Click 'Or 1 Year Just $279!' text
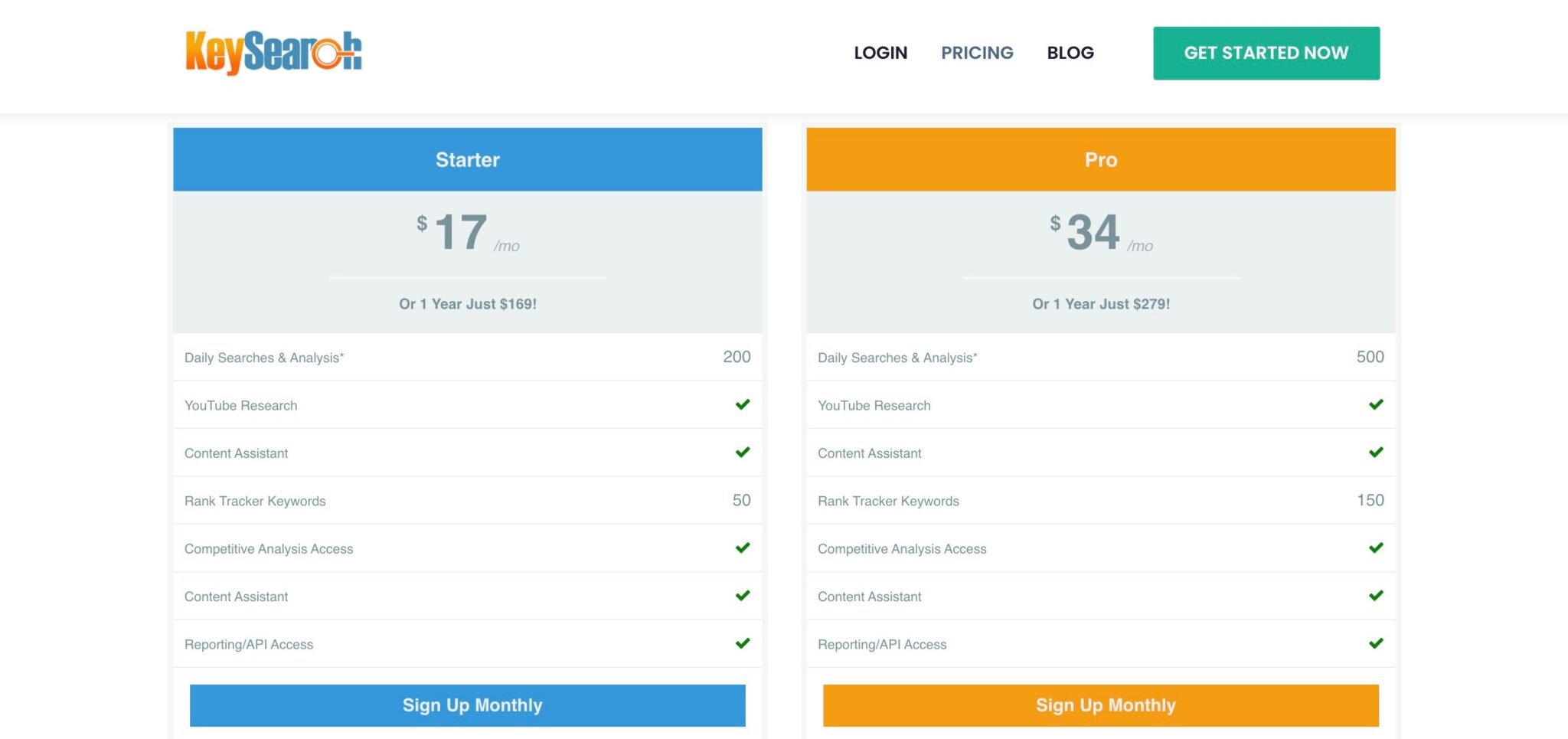This screenshot has height=739, width=1568. point(1101,304)
